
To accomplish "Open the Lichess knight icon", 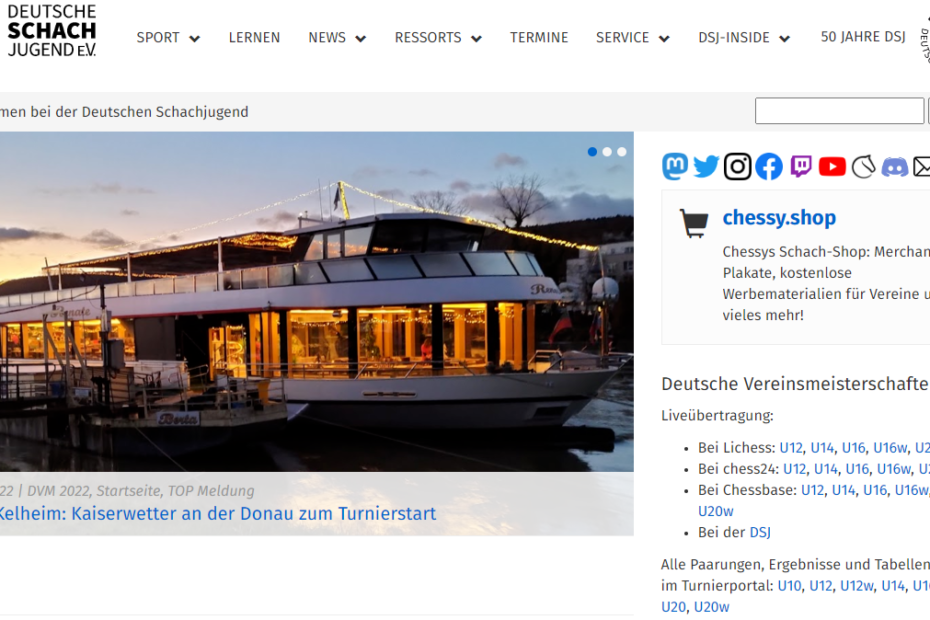I will 864,166.
